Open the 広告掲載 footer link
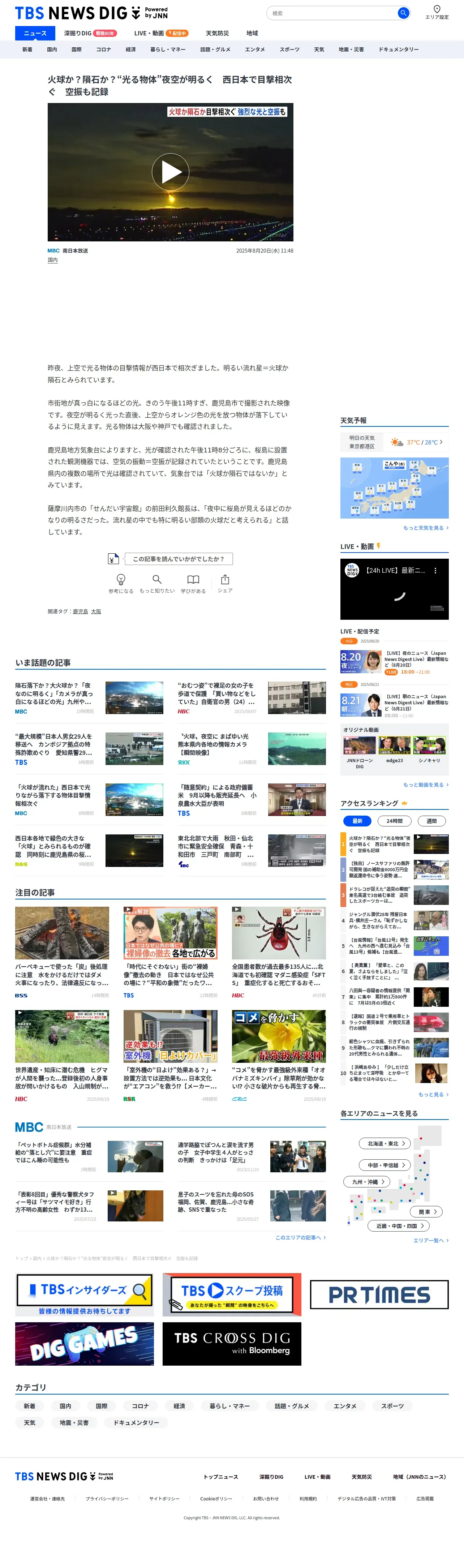This screenshot has width=464, height=1568. coord(425,1499)
